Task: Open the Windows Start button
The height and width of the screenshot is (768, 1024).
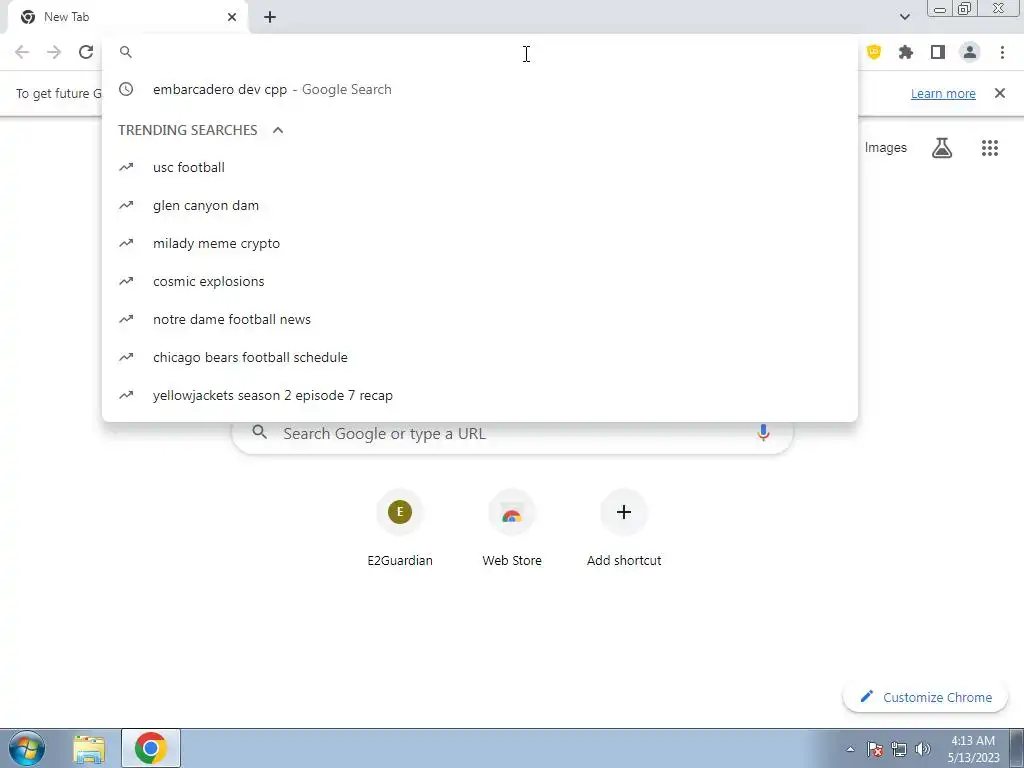Action: (27, 748)
